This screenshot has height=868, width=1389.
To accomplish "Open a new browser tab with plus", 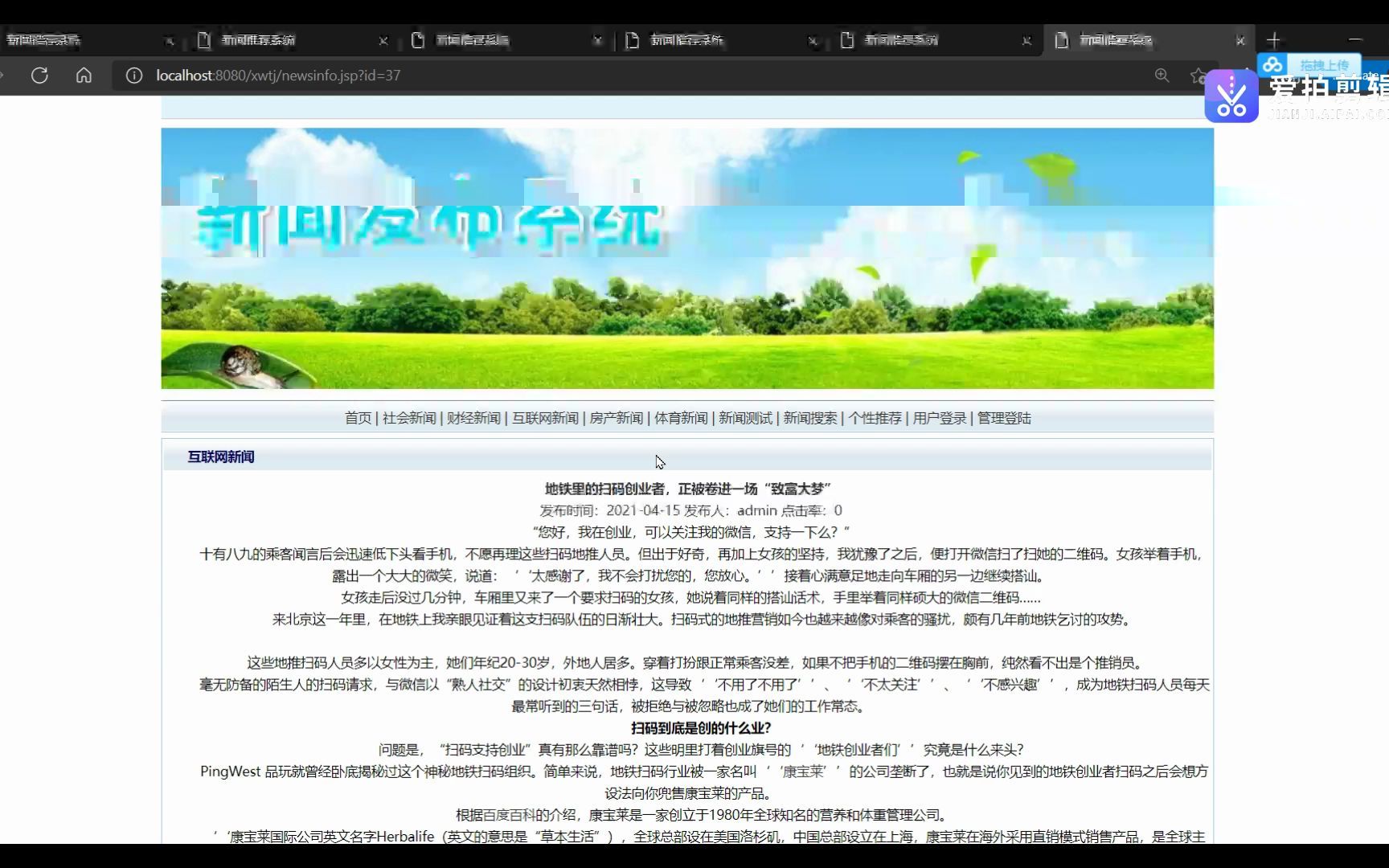I will (x=1273, y=40).
